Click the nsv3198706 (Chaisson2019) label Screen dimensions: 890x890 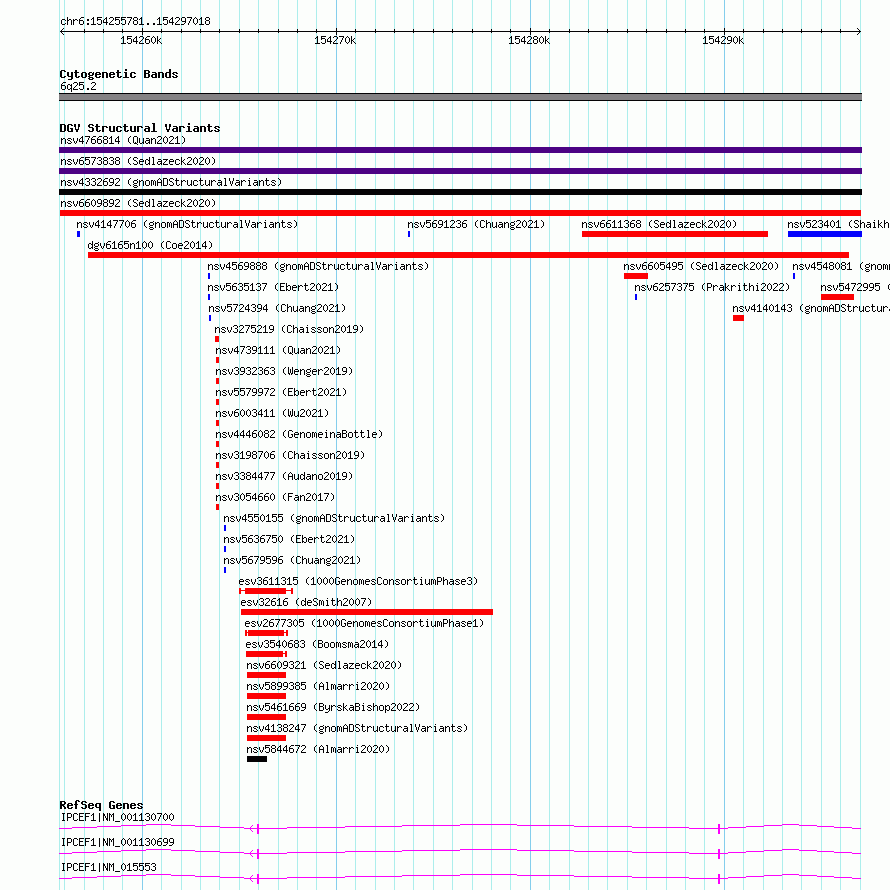pyautogui.click(x=290, y=455)
